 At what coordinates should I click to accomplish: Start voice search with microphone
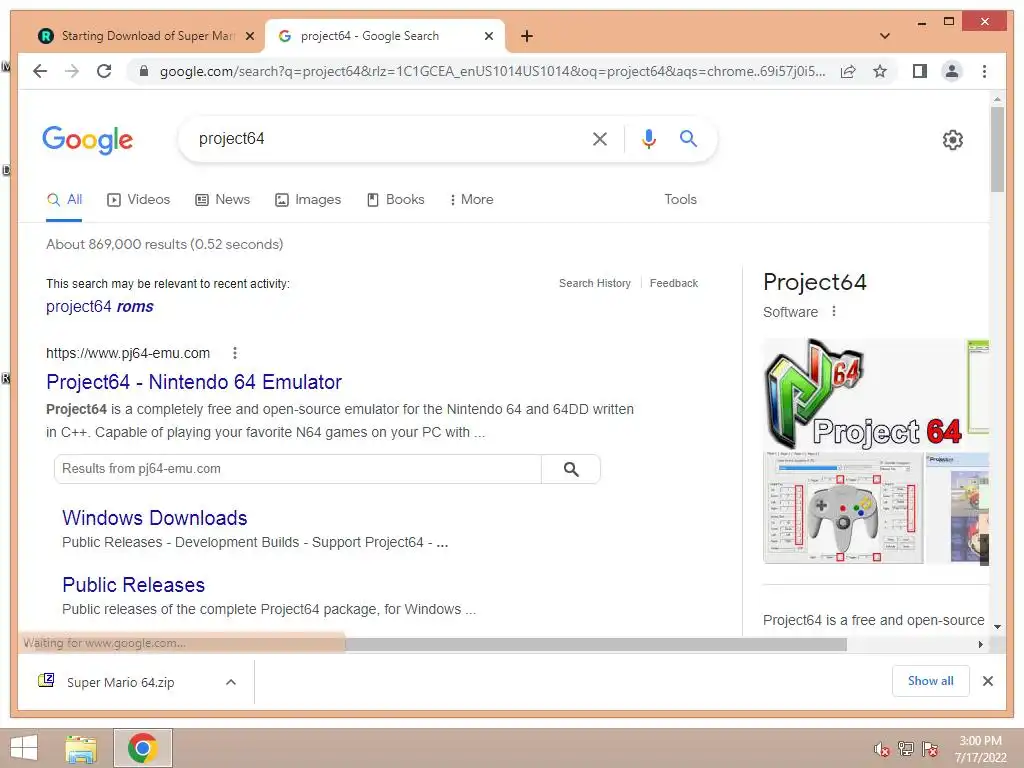coord(648,138)
